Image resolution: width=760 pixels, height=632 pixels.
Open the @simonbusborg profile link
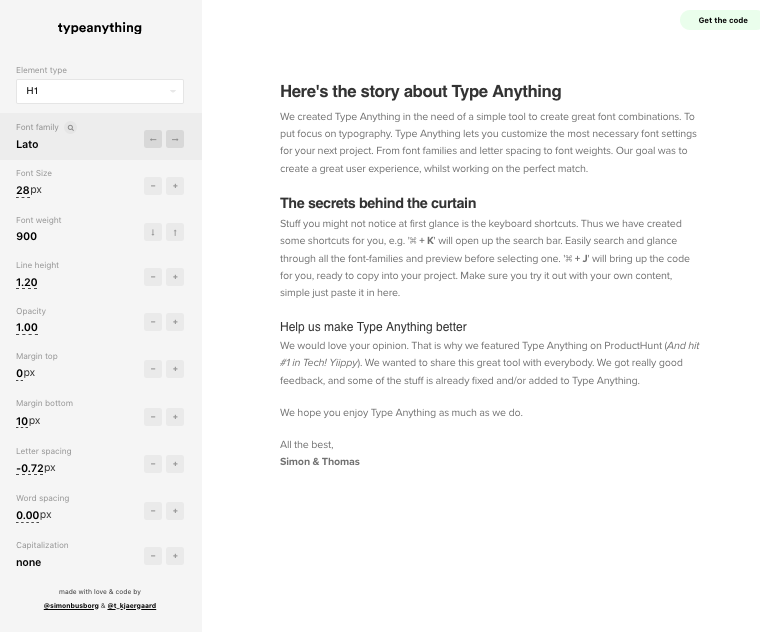tap(71, 606)
